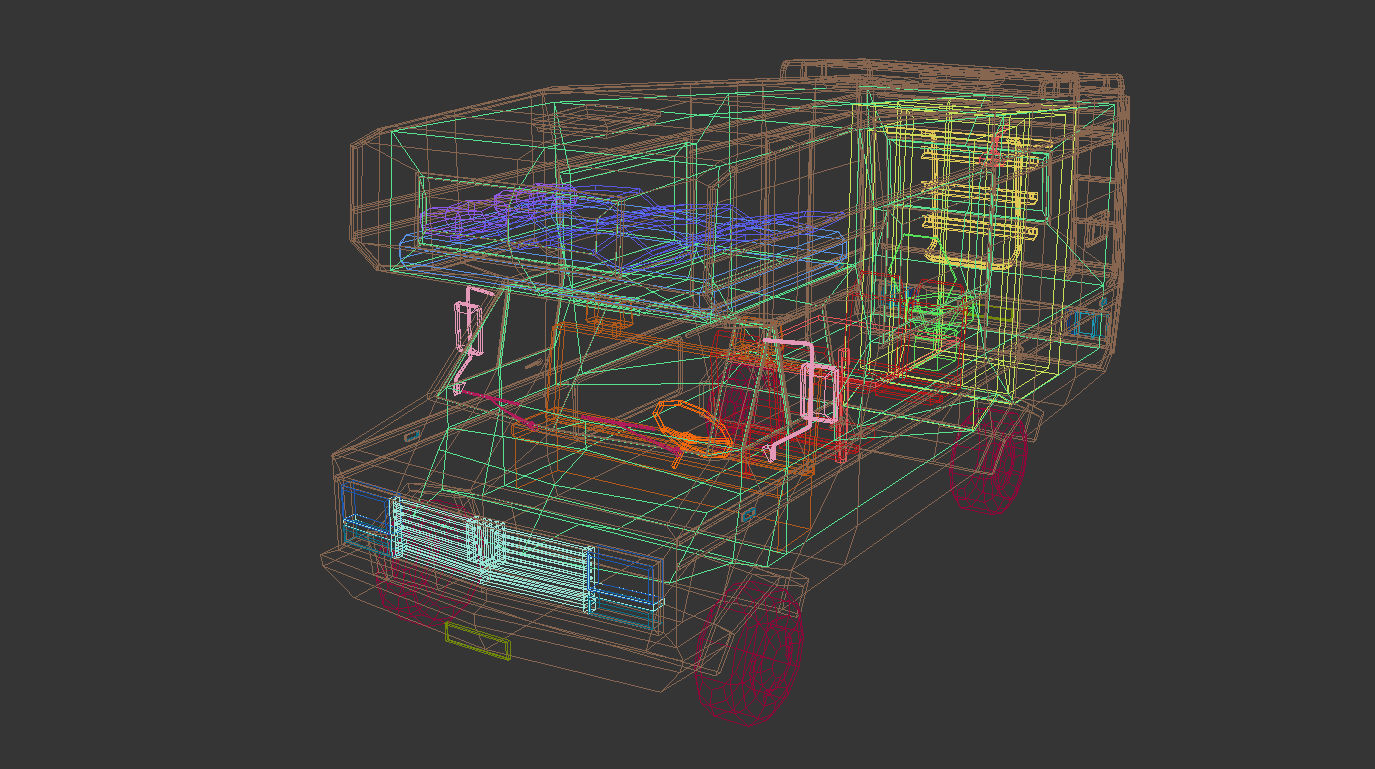Select the yellow ladder wireframe
Viewport: 1375px width, 769px height.
point(978,197)
